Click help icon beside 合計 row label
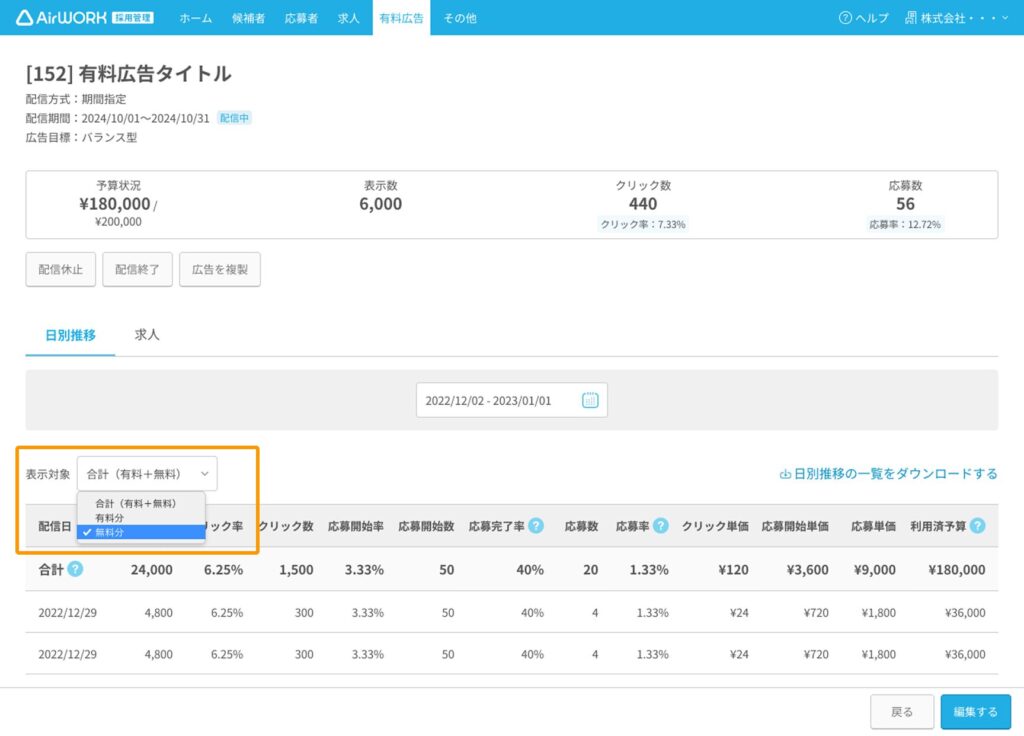Image resolution: width=1024 pixels, height=736 pixels. 75,569
